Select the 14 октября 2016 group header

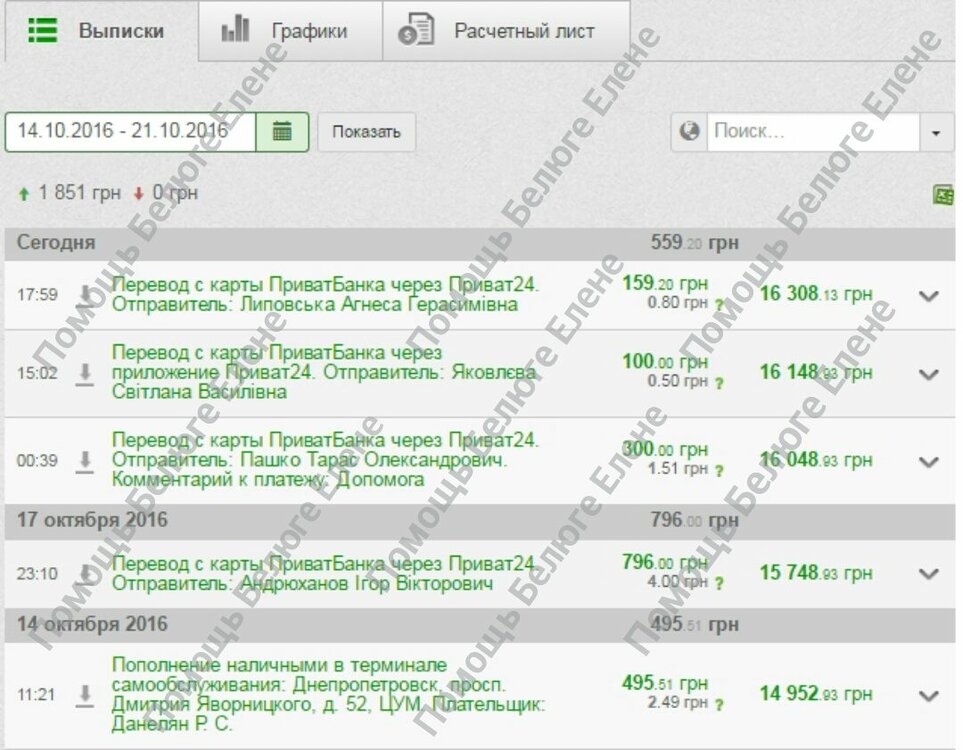point(480,625)
